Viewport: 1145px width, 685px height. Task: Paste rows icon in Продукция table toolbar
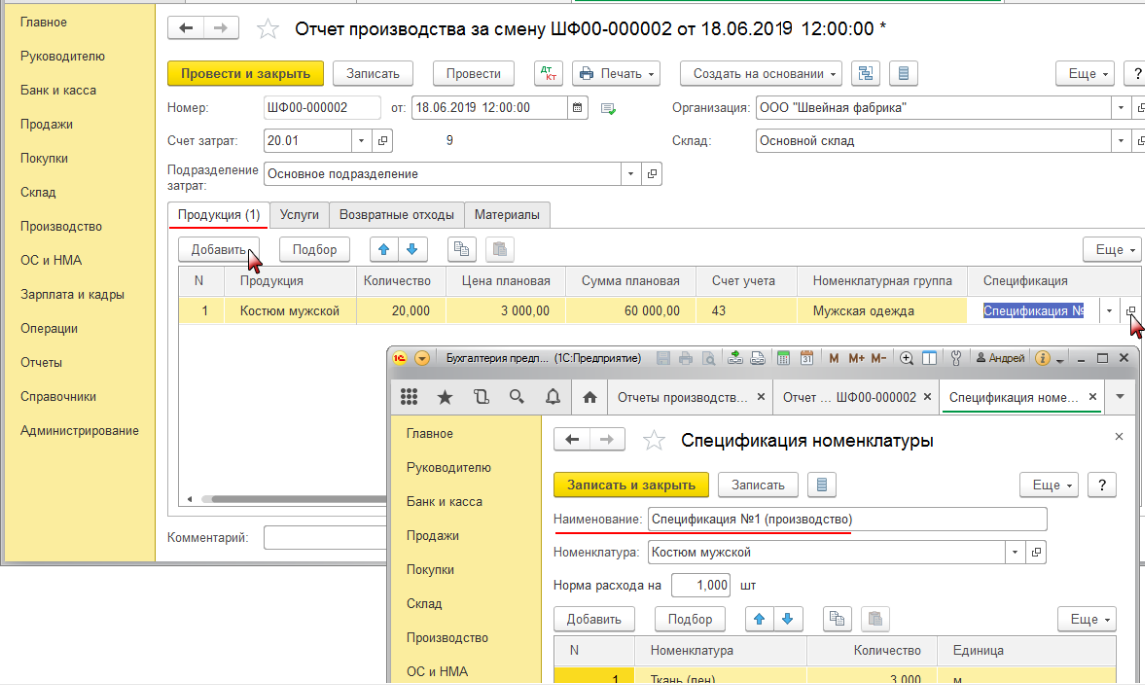coord(500,250)
